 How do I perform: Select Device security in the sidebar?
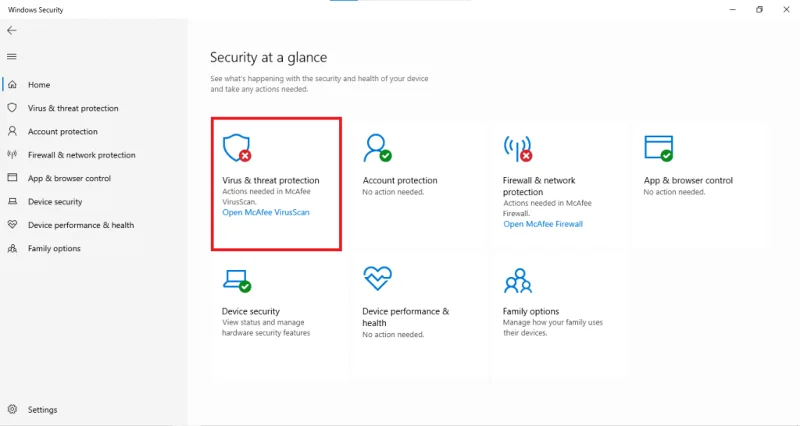click(x=55, y=202)
